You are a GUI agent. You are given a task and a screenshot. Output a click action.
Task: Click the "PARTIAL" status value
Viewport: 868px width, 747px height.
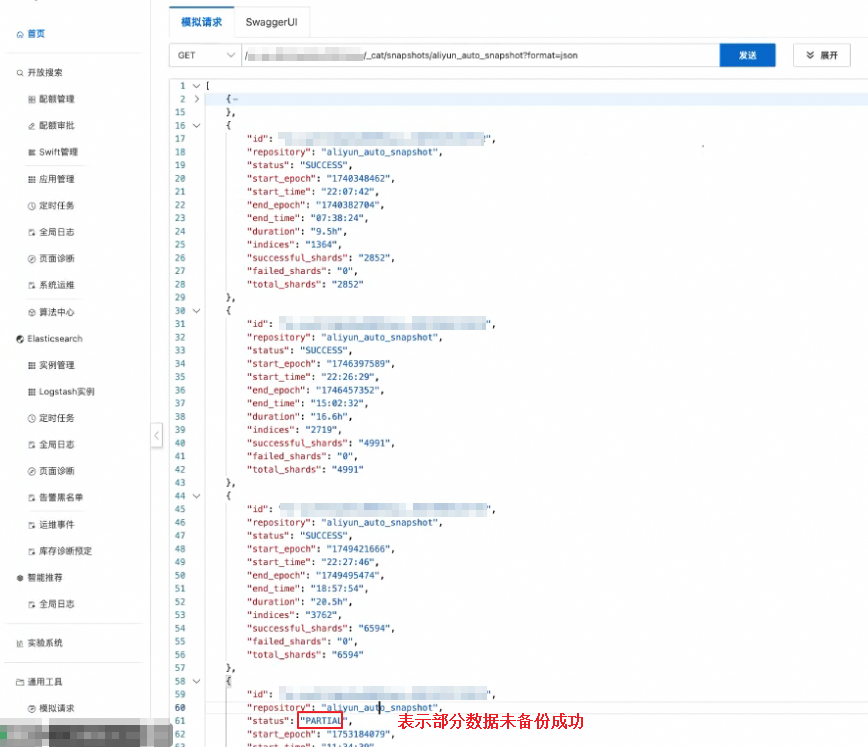[x=323, y=721]
